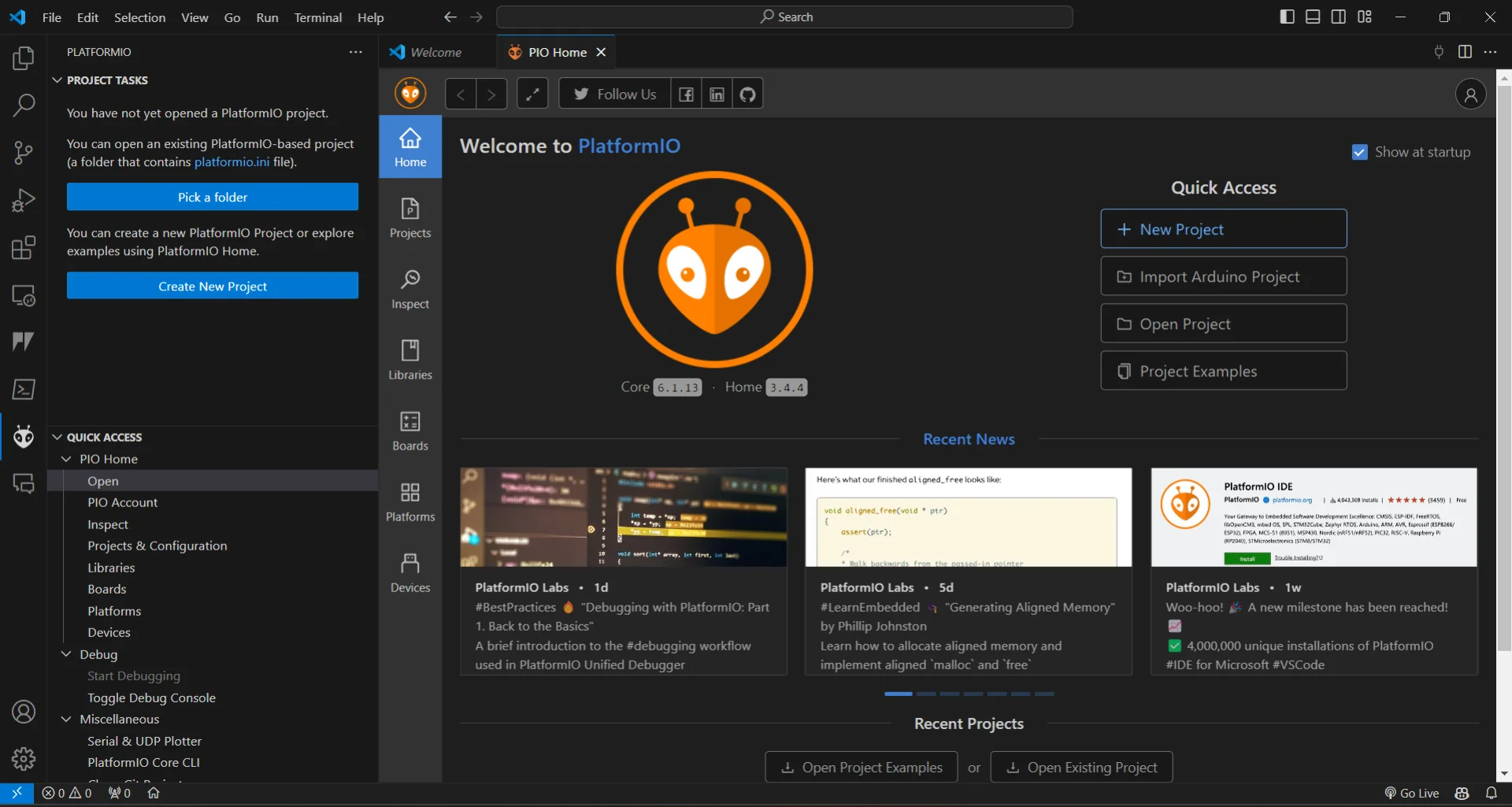1512x807 pixels.
Task: Open the Boards section in PIO Home
Action: click(410, 431)
